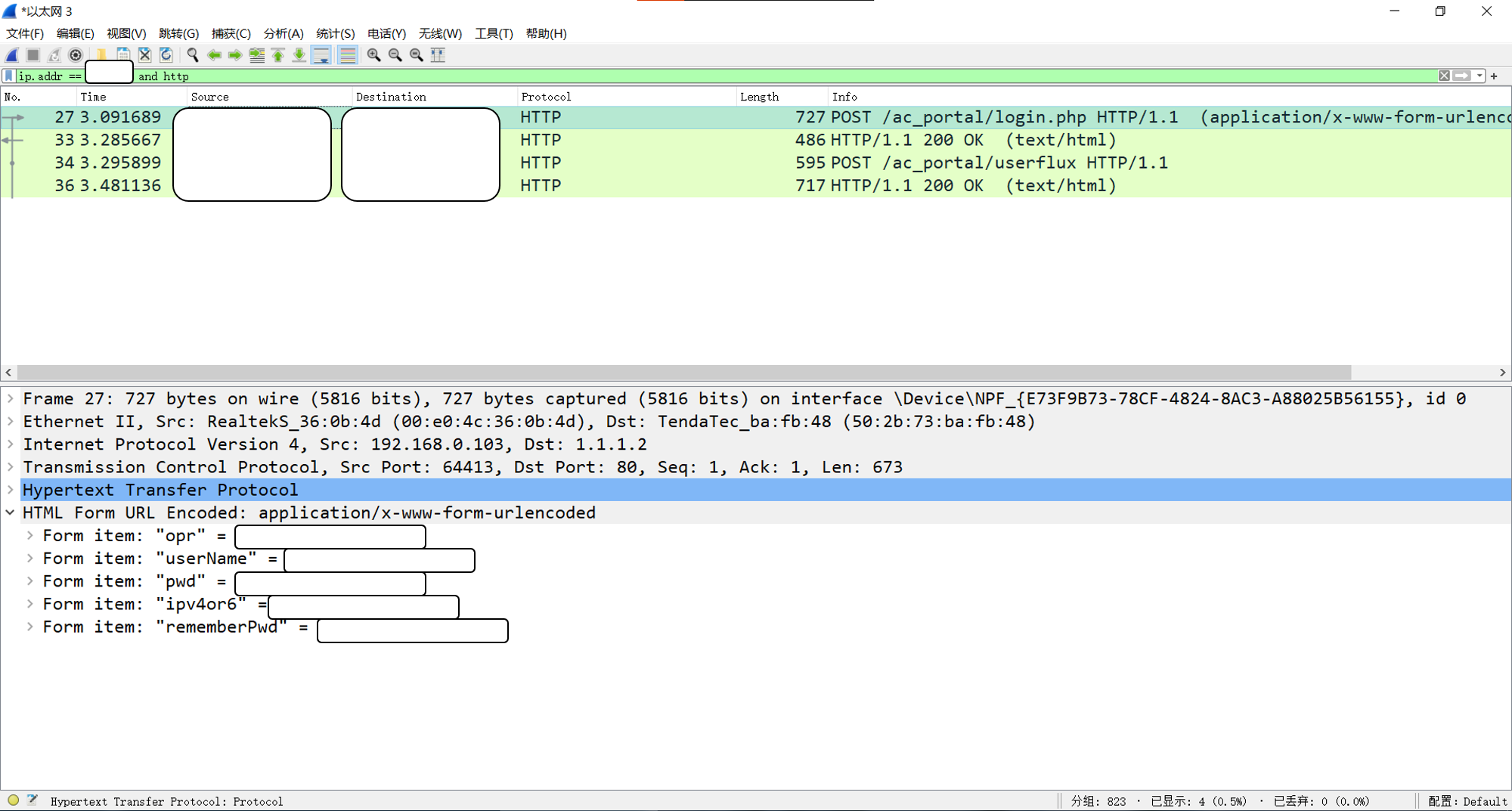Open capture options gear icon

[76, 55]
